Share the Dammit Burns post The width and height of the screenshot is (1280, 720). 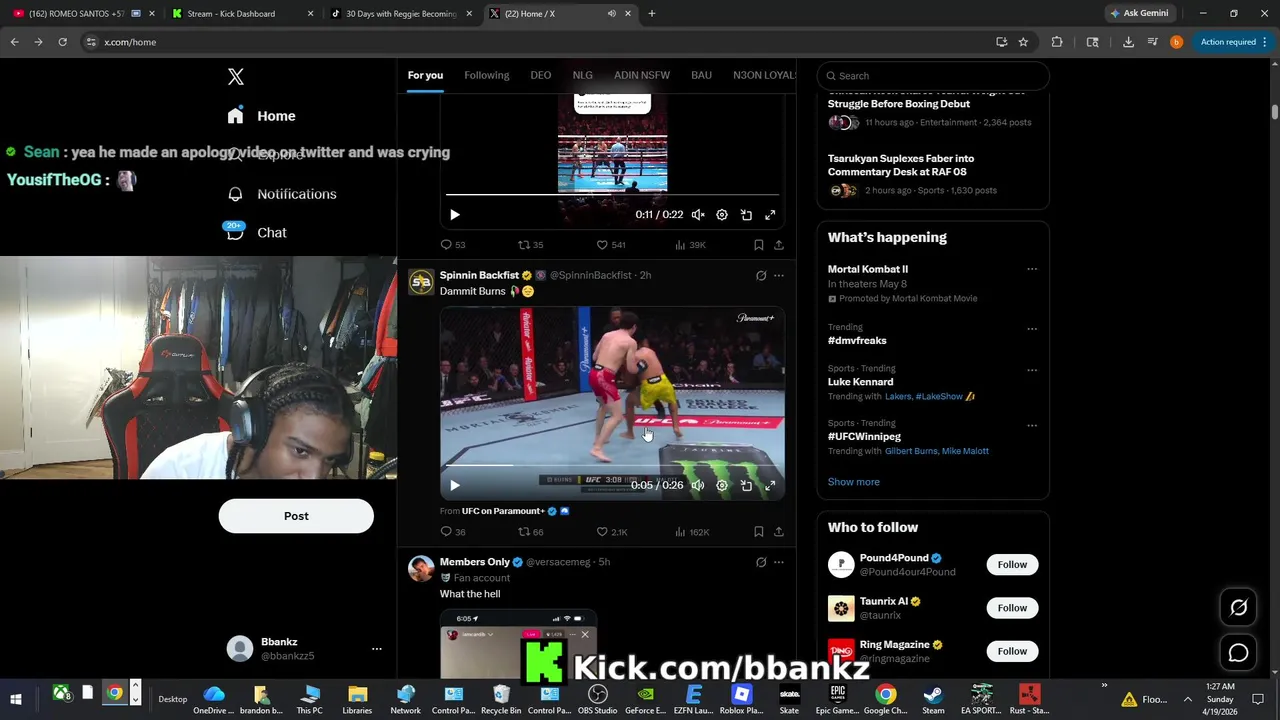click(x=779, y=532)
